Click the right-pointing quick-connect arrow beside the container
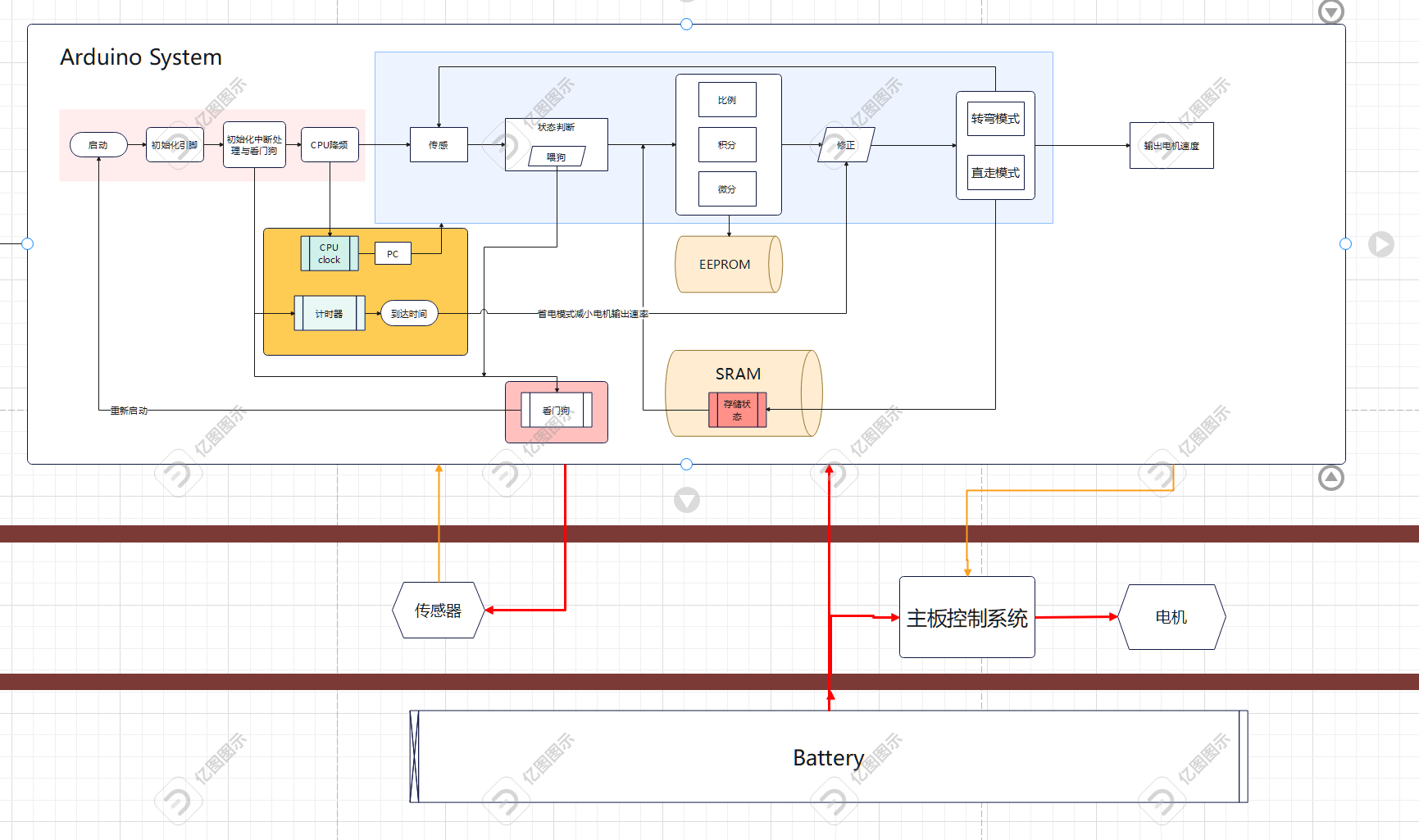This screenshot has height=840, width=1419. pos(1380,244)
